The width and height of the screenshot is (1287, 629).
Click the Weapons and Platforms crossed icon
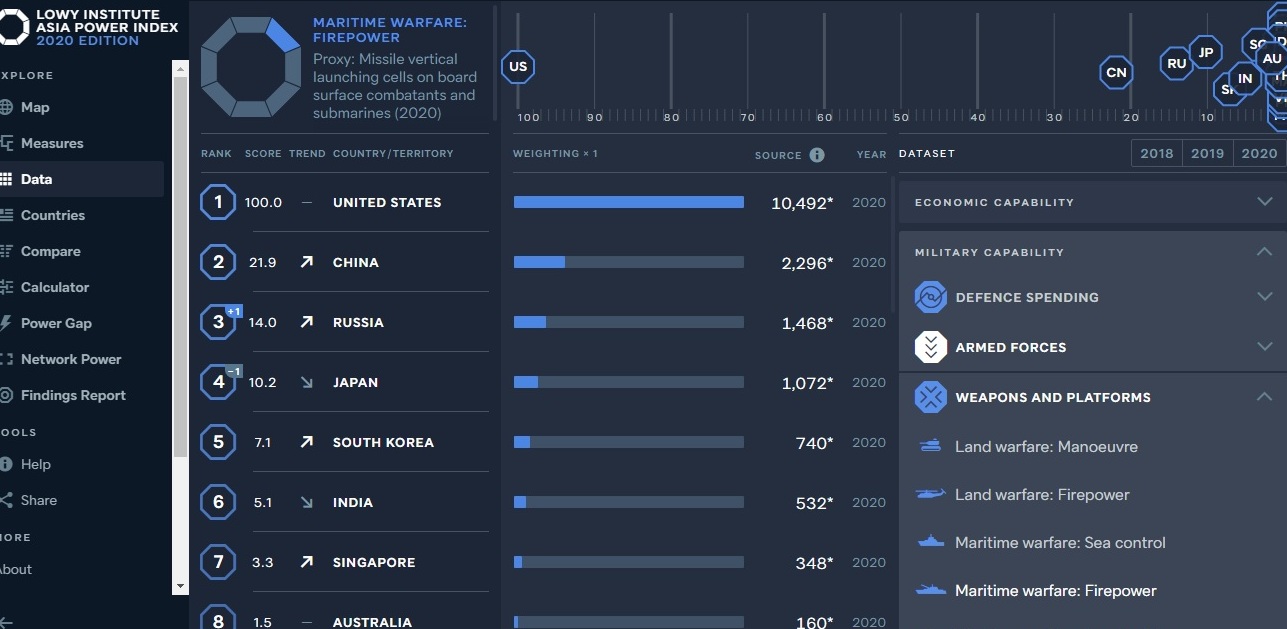tap(930, 397)
